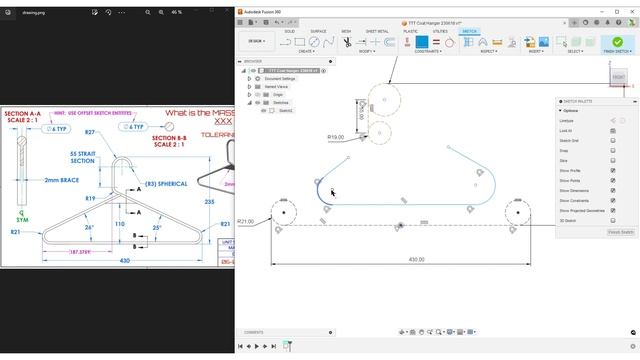The height and width of the screenshot is (360, 640).
Task: Switch to the Solid tab
Action: (x=289, y=31)
